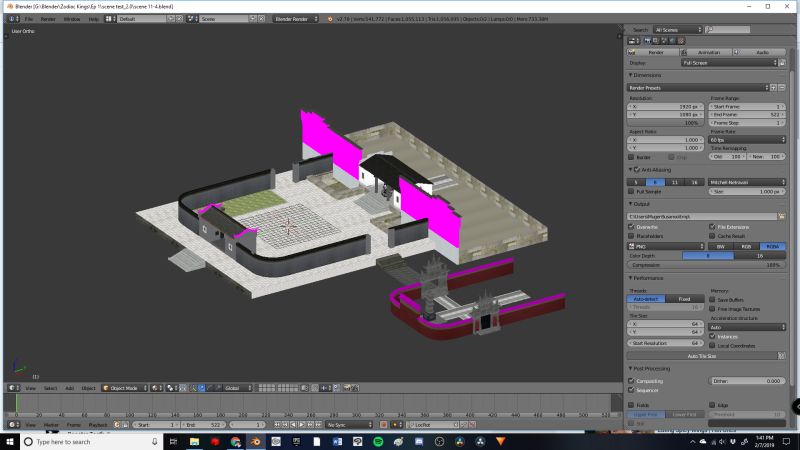
Task: Select Fixed threads option
Action: click(x=684, y=299)
